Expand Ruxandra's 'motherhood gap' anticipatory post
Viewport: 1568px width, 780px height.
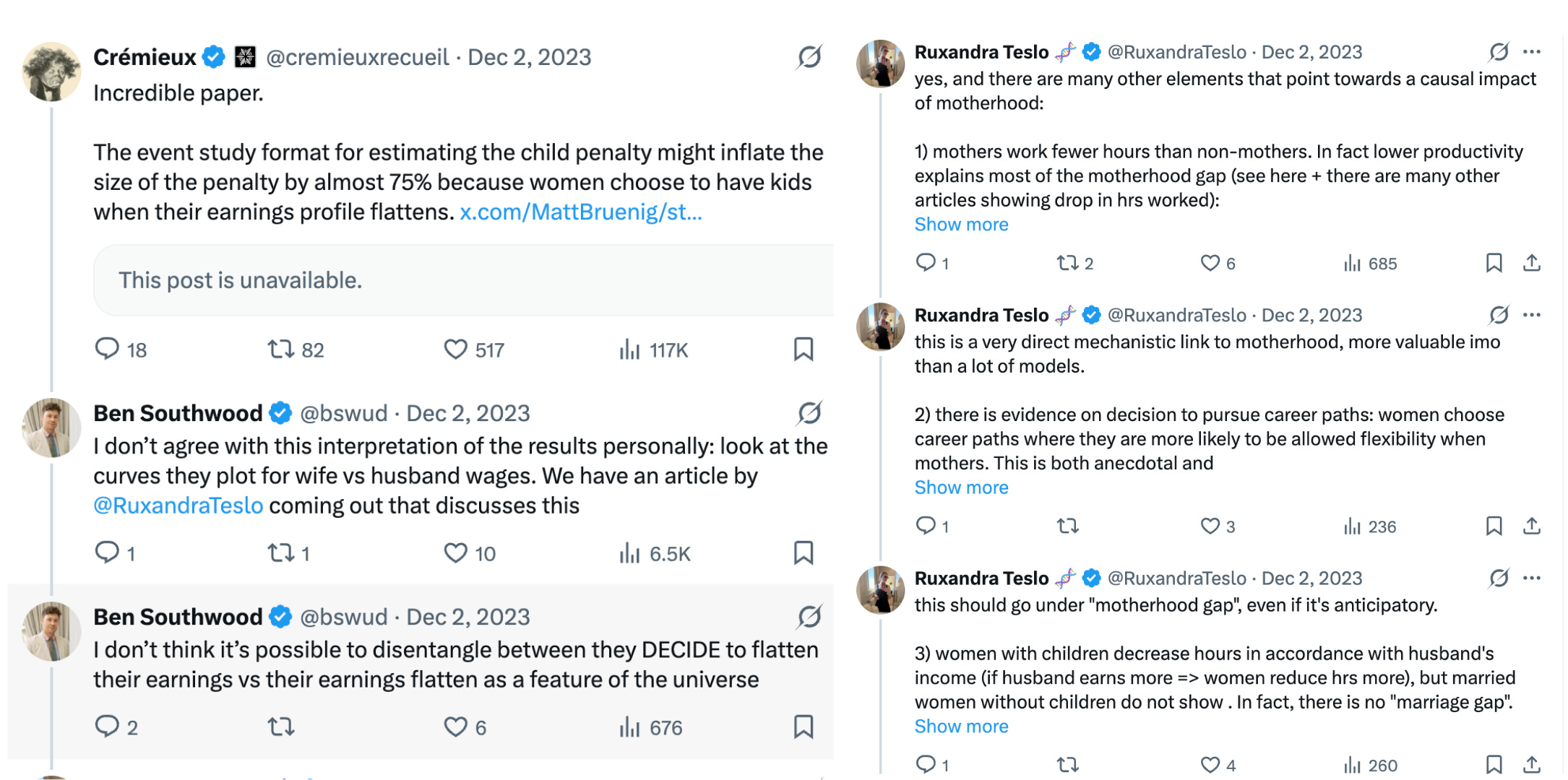point(961,727)
